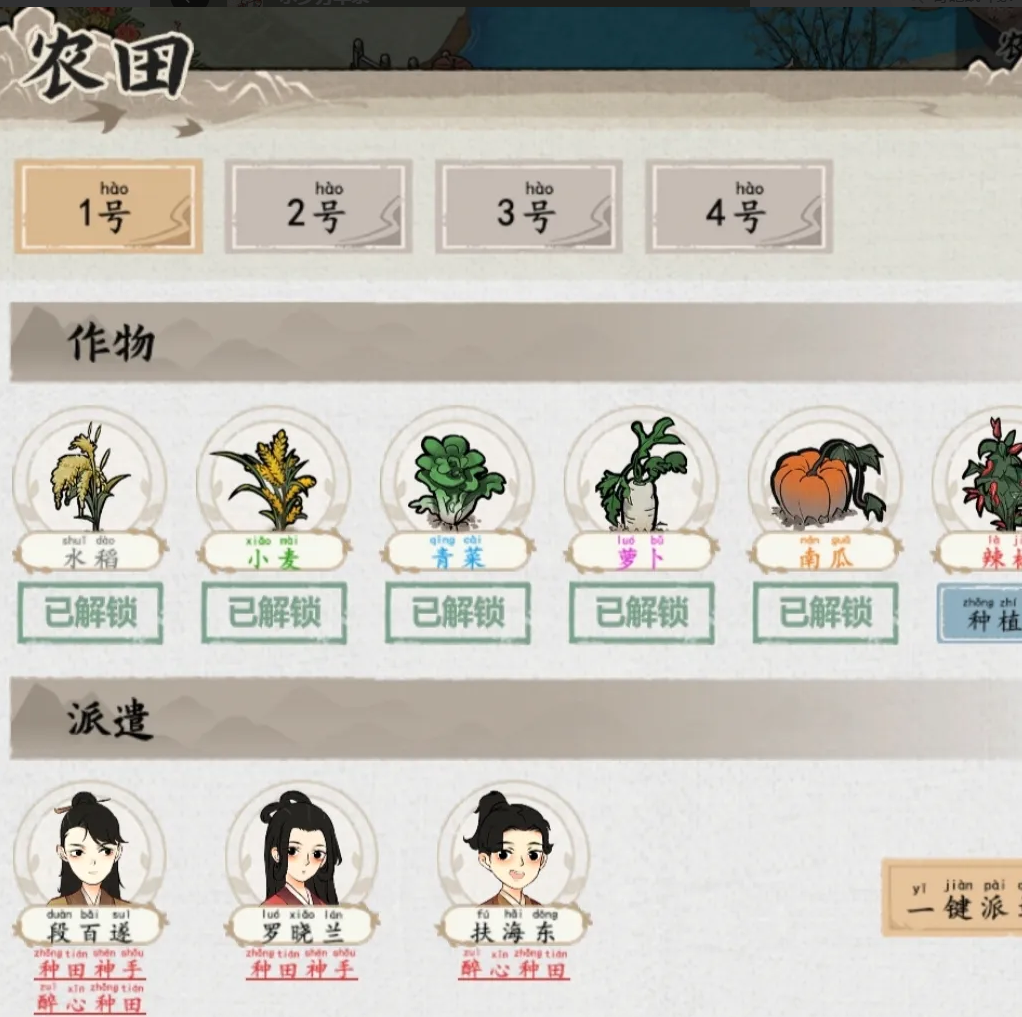Viewport: 1022px width, 1017px height.
Task: Choose the 南瓜 pumpkin crop icon
Action: [825, 480]
